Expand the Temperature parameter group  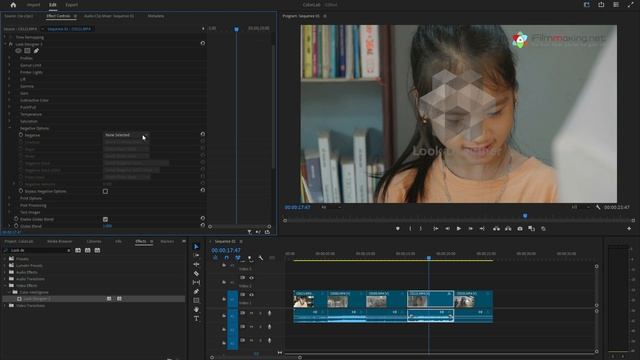10,114
